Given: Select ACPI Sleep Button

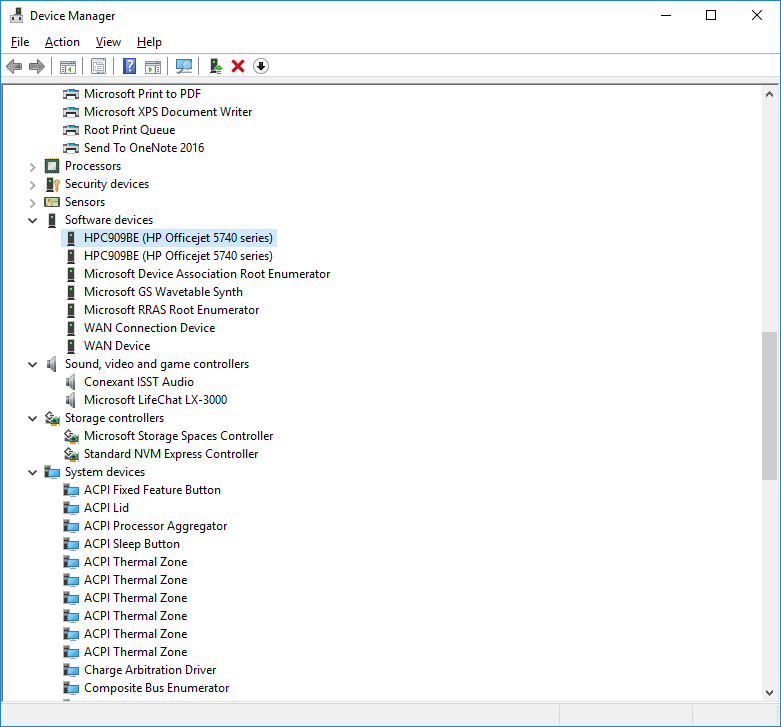Looking at the screenshot, I should 131,544.
